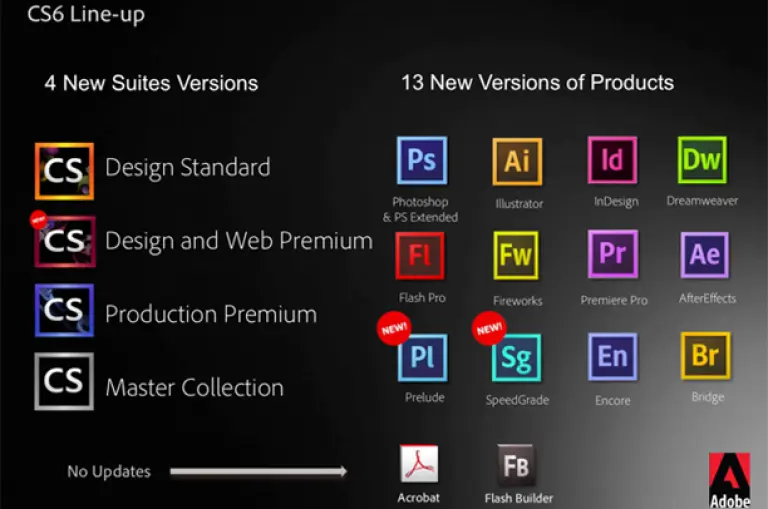Select the Acrobat icon
This screenshot has height=509, width=768.
pyautogui.click(x=420, y=464)
